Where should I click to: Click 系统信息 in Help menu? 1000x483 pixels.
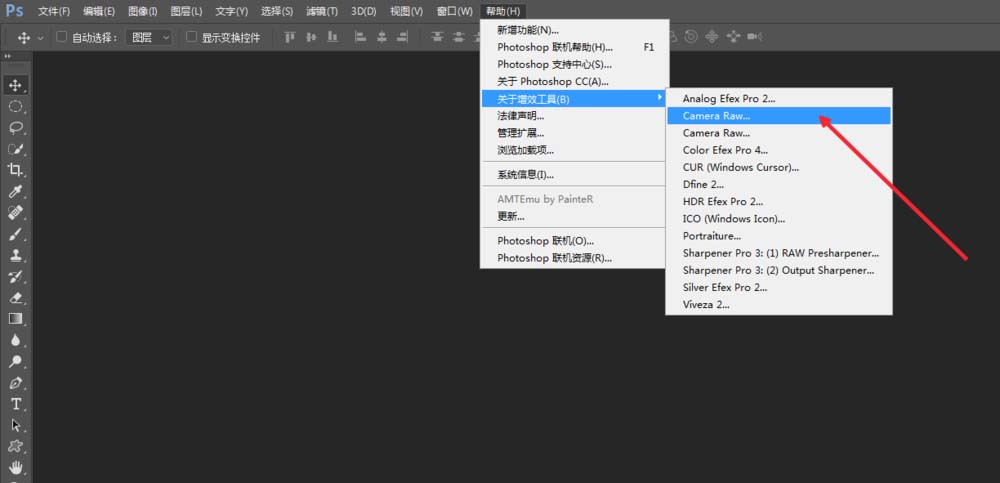(x=525, y=174)
